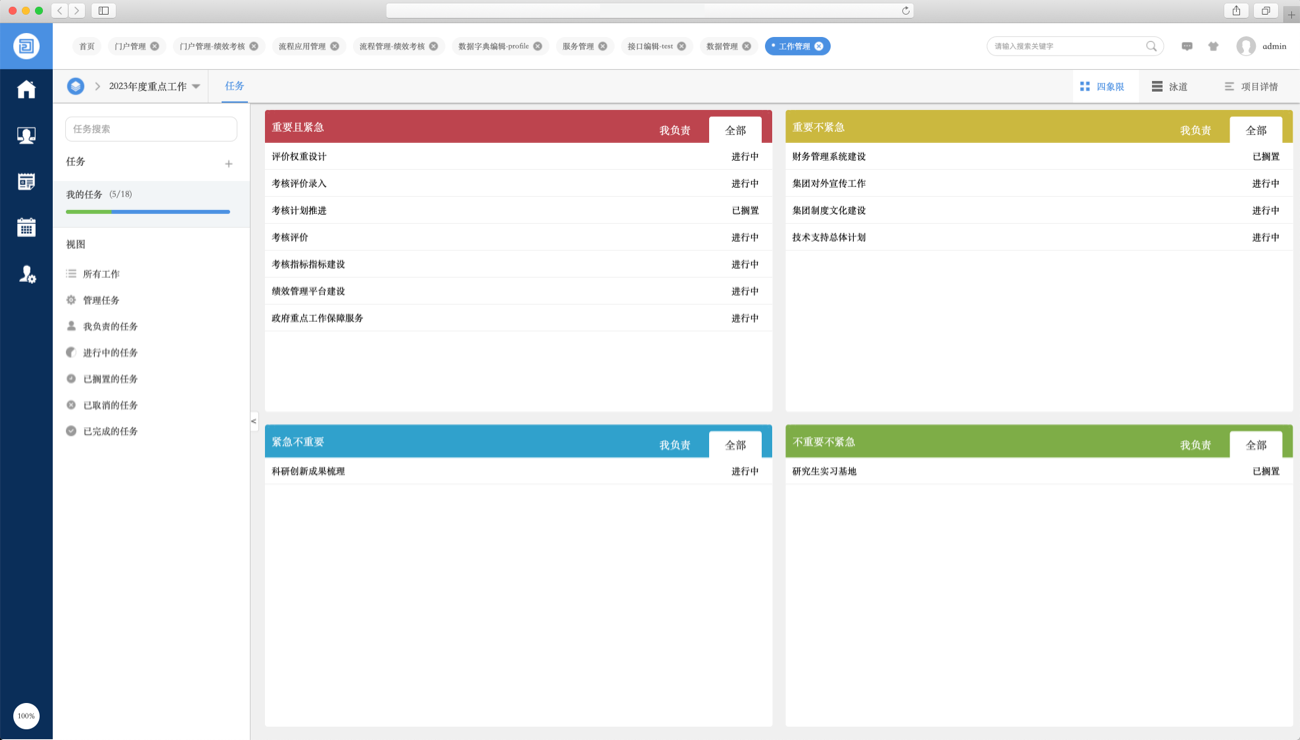Click the messages icon beside the search box

click(1187, 46)
